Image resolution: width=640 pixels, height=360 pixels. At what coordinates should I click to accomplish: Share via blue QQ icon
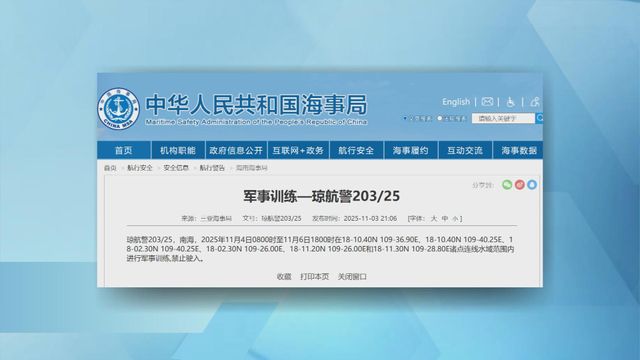point(532,185)
